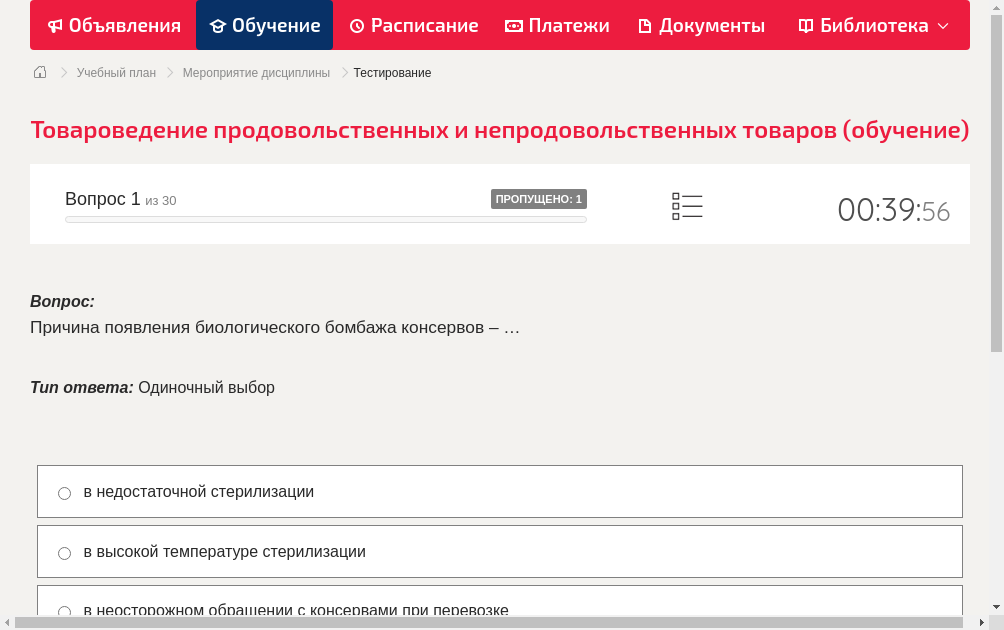1004x630 pixels.
Task: Click the Тестирование breadcrumb link
Action: (x=390, y=72)
